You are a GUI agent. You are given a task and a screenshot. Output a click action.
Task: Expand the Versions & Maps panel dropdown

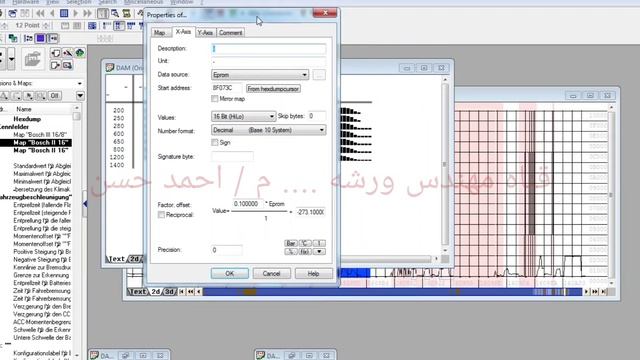click(80, 83)
